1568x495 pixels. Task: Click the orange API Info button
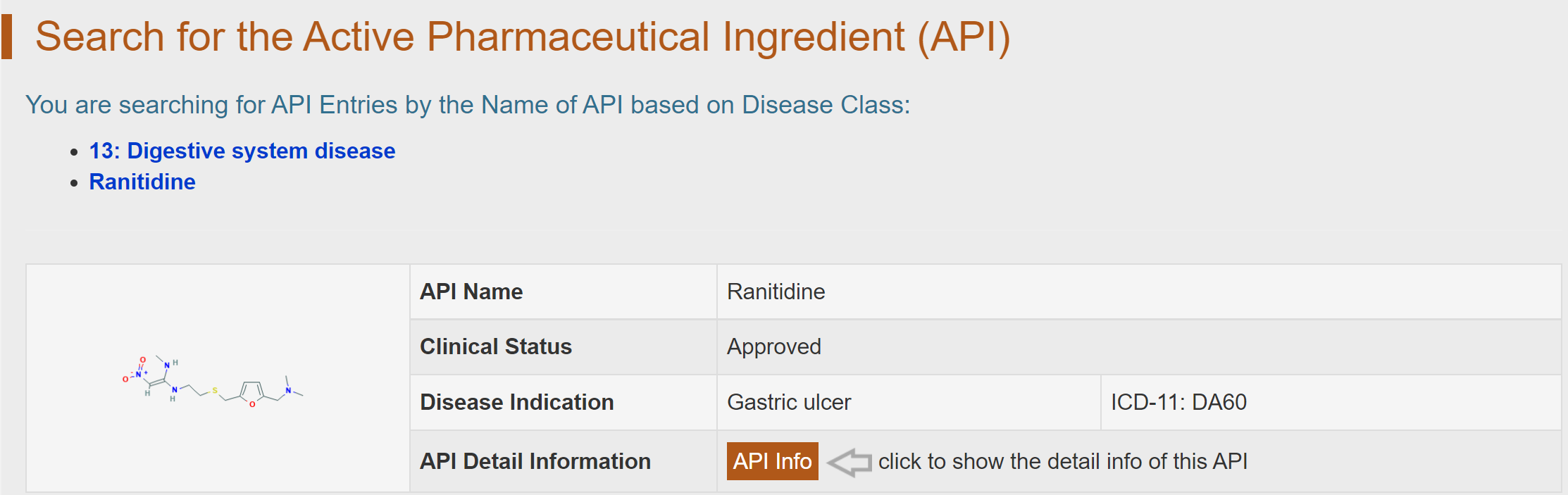click(x=772, y=461)
